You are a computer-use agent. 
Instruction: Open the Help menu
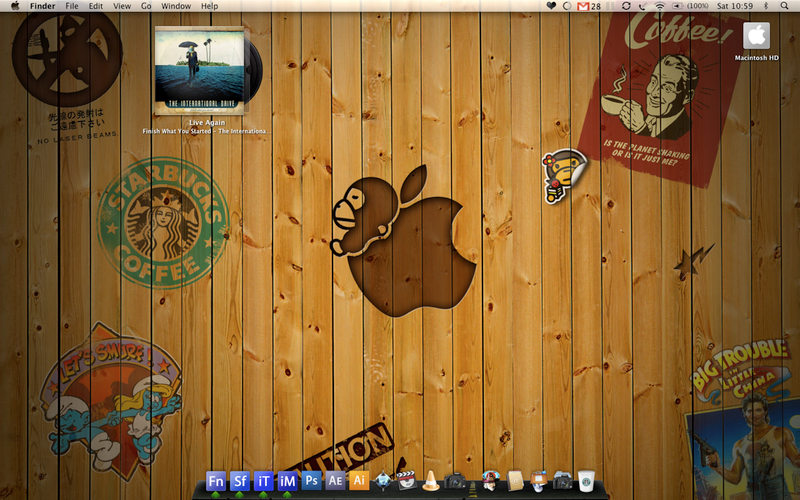coord(209,6)
